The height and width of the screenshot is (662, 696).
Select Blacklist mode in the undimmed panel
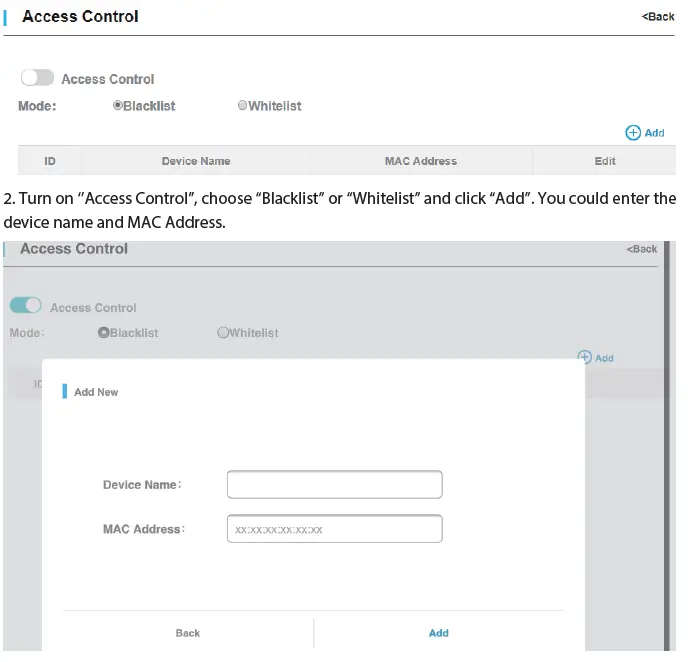tap(118, 105)
